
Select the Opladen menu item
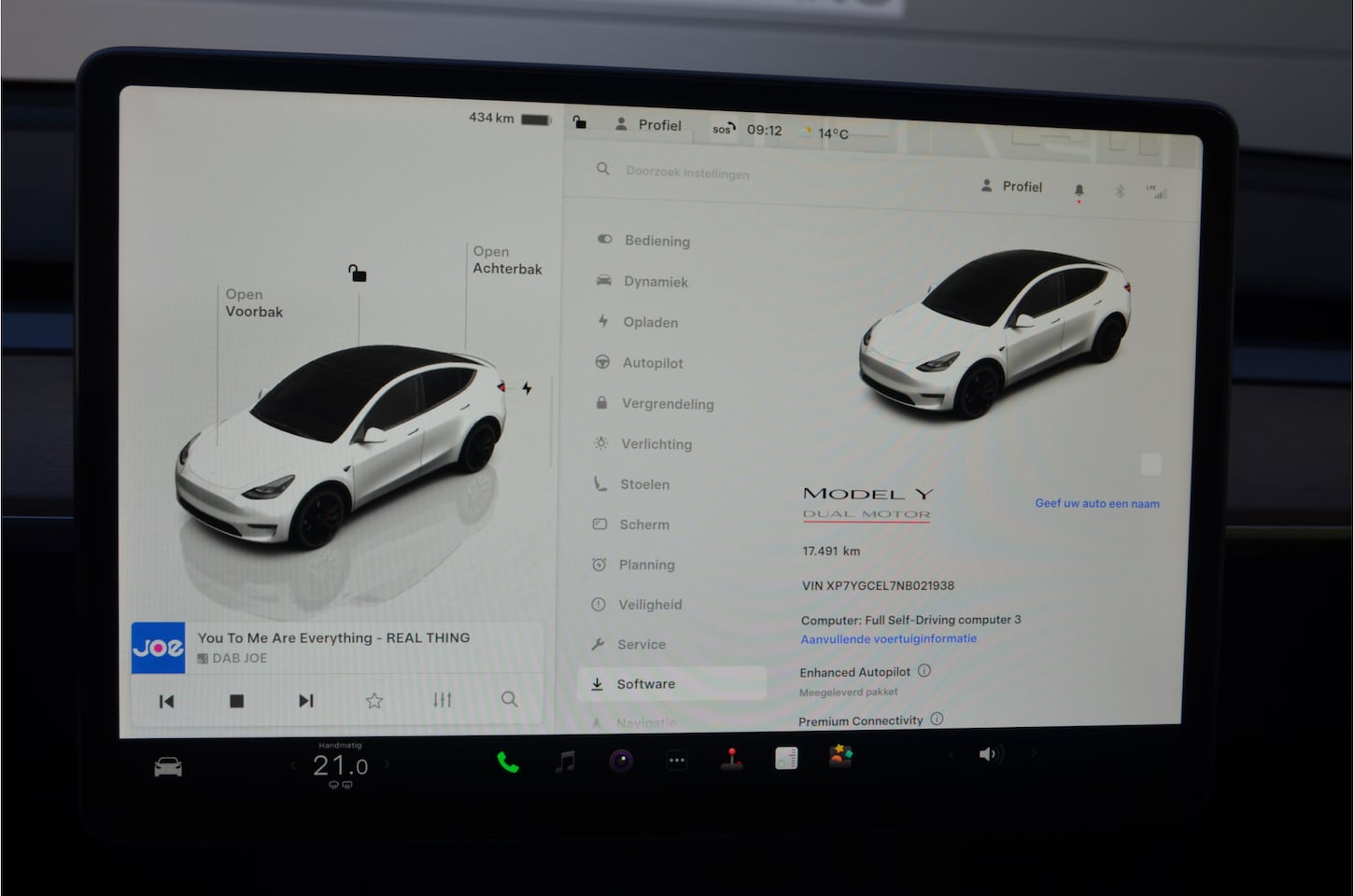[x=650, y=322]
